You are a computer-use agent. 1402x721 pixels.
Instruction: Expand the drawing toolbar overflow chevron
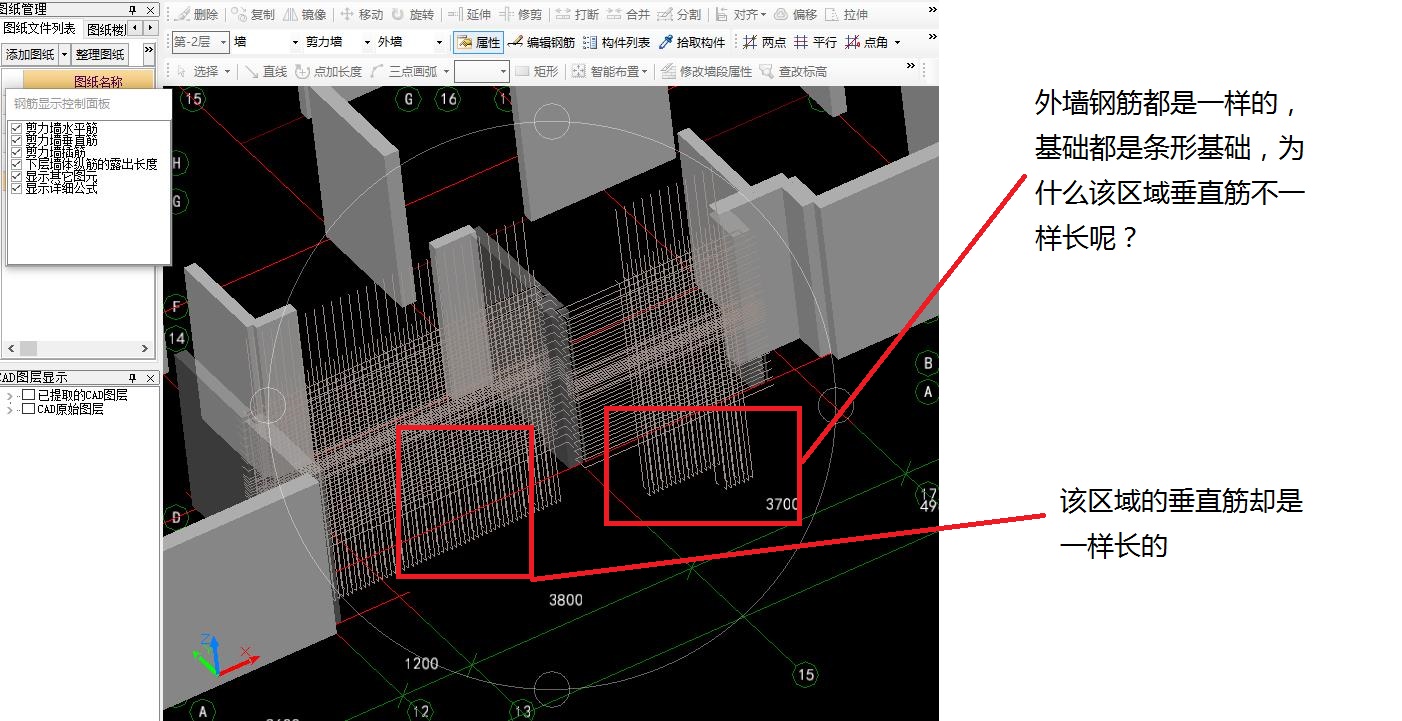tap(911, 66)
